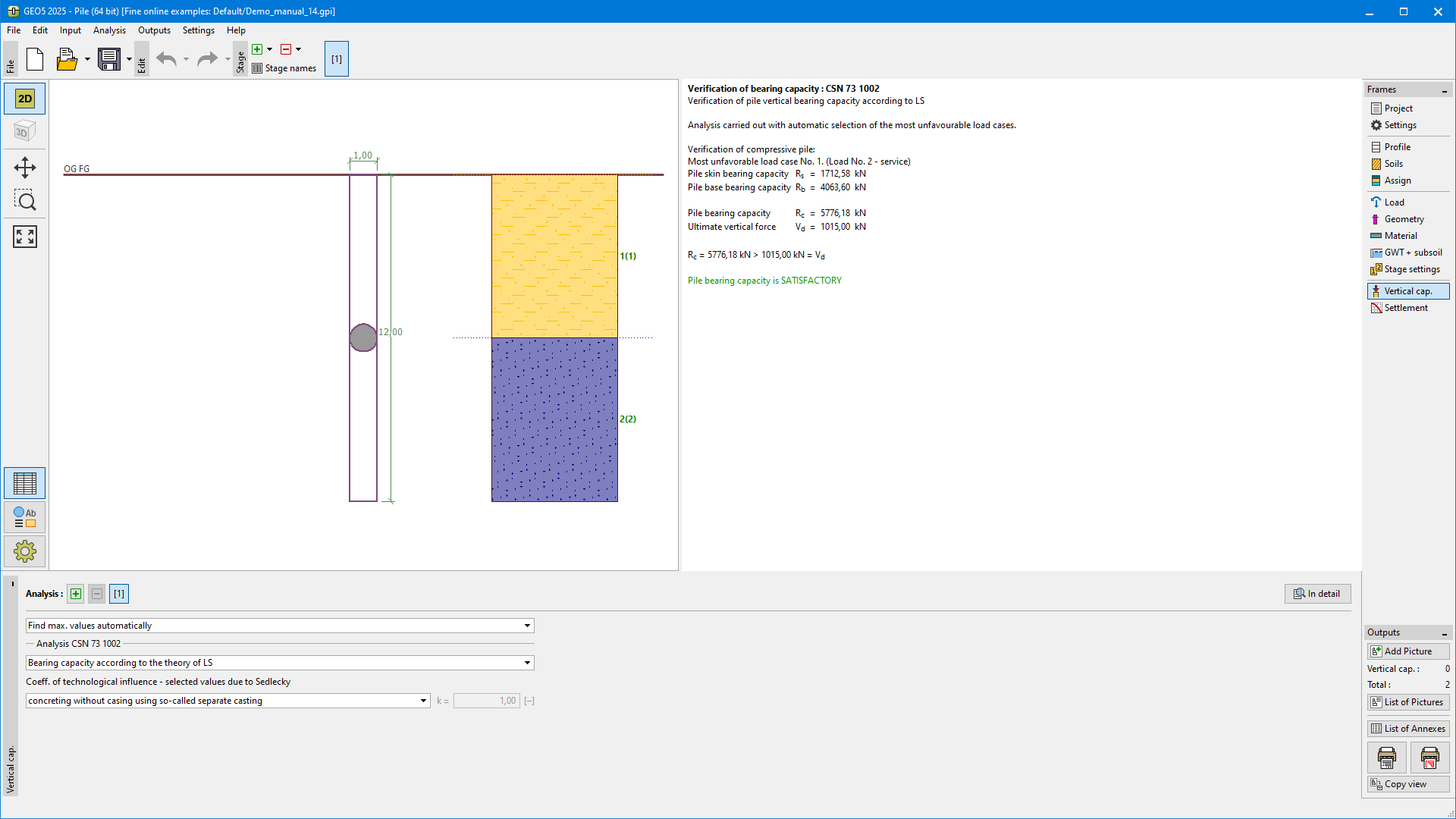
Task: Open the Settings frame
Action: tap(1408, 125)
